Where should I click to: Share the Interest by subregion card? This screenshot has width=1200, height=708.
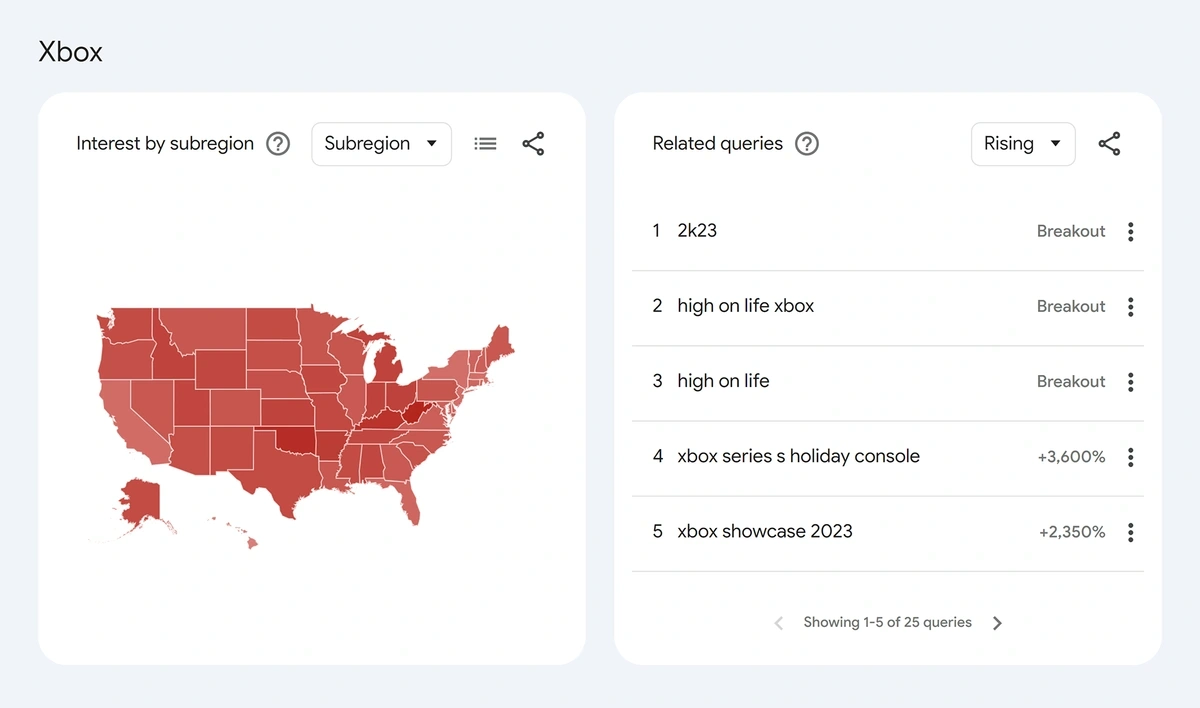[x=533, y=144]
